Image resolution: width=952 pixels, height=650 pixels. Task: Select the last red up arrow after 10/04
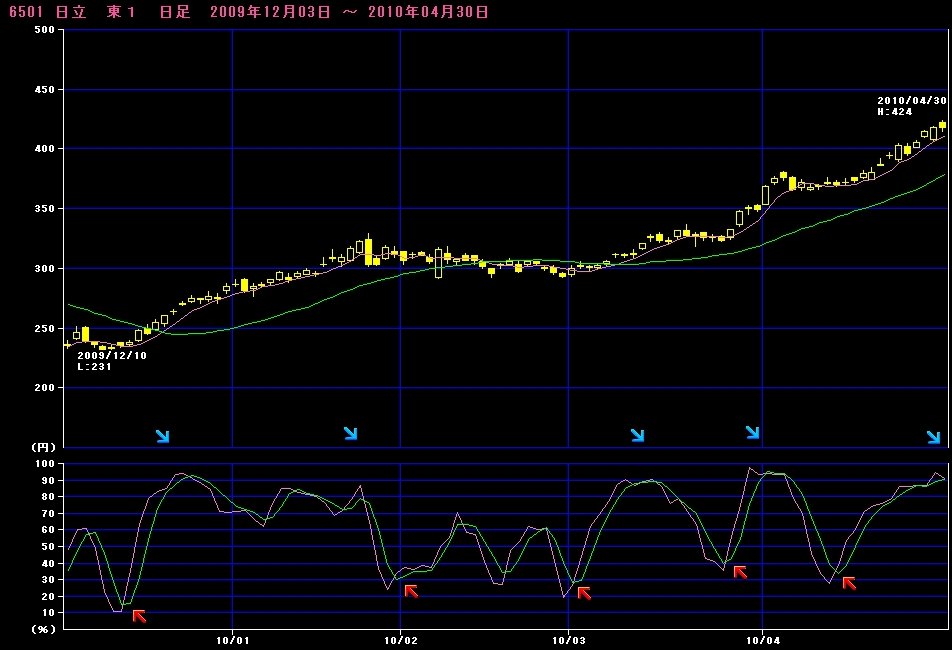(x=849, y=582)
